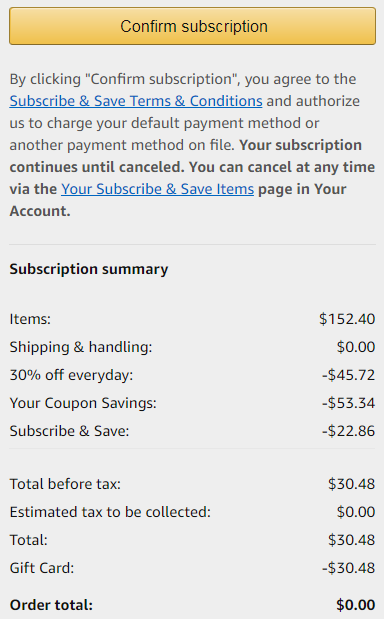
Task: Click the Your Coupon Savings label
Action: point(83,403)
